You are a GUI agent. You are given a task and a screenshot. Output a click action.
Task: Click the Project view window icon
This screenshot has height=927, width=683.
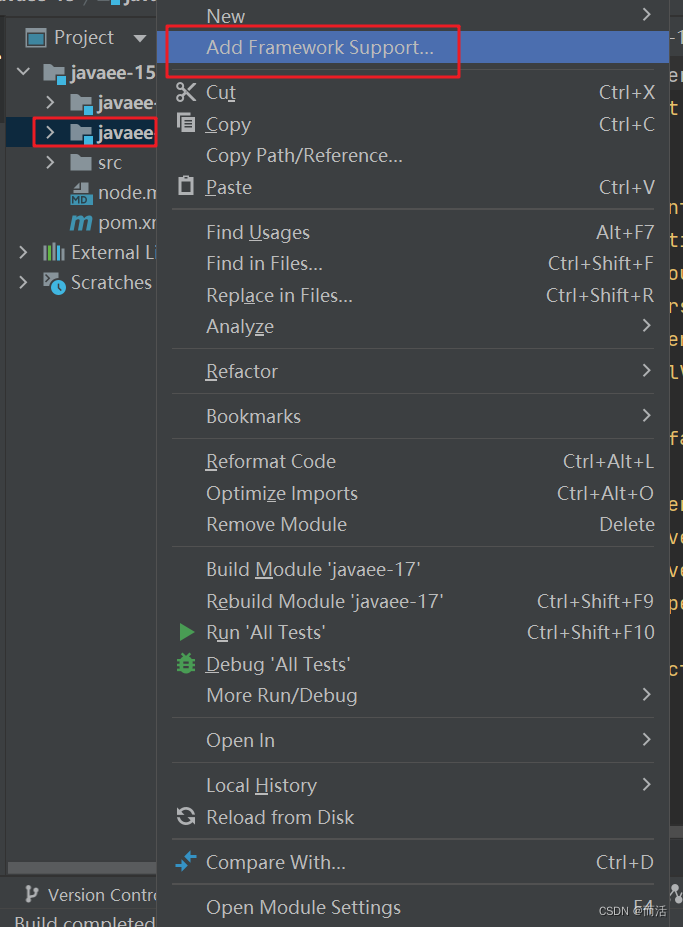36,38
